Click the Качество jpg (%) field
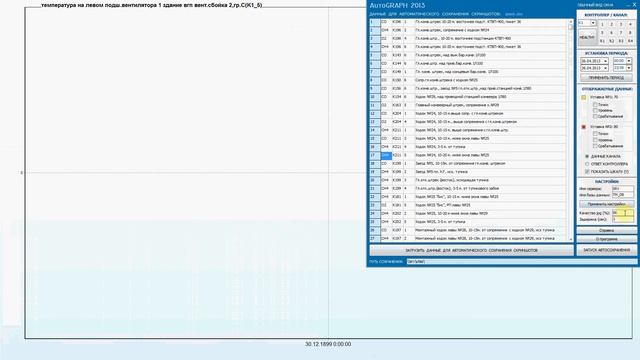This screenshot has width=640, height=360. click(622, 213)
